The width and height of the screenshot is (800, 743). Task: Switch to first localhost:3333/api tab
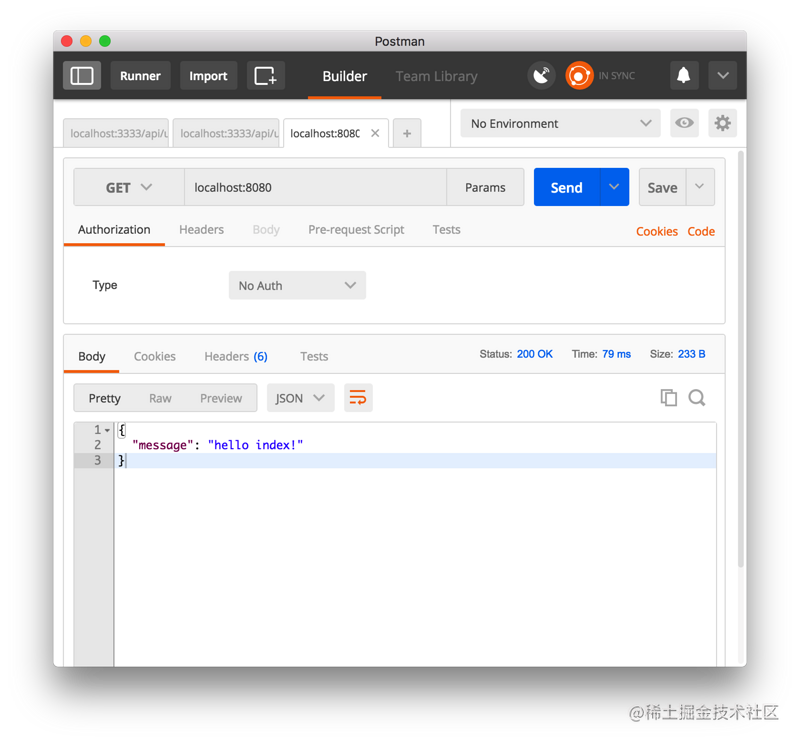pos(116,134)
